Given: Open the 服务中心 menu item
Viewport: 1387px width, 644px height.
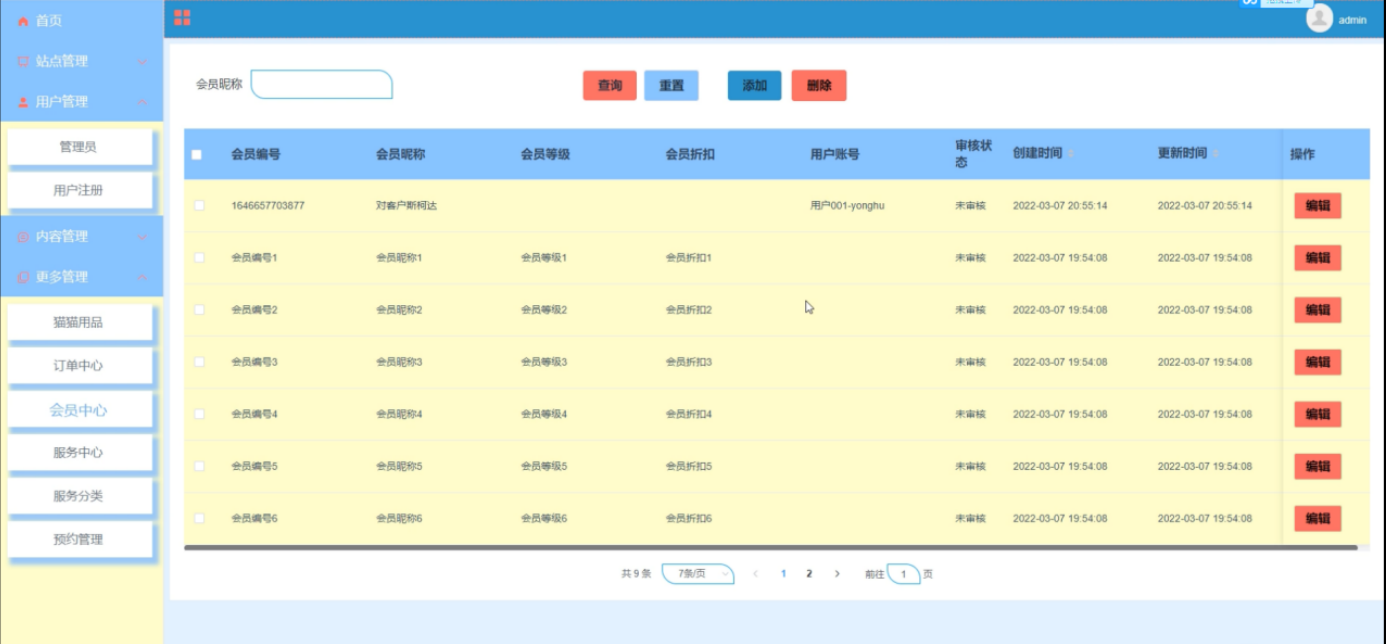Looking at the screenshot, I should pyautogui.click(x=80, y=453).
